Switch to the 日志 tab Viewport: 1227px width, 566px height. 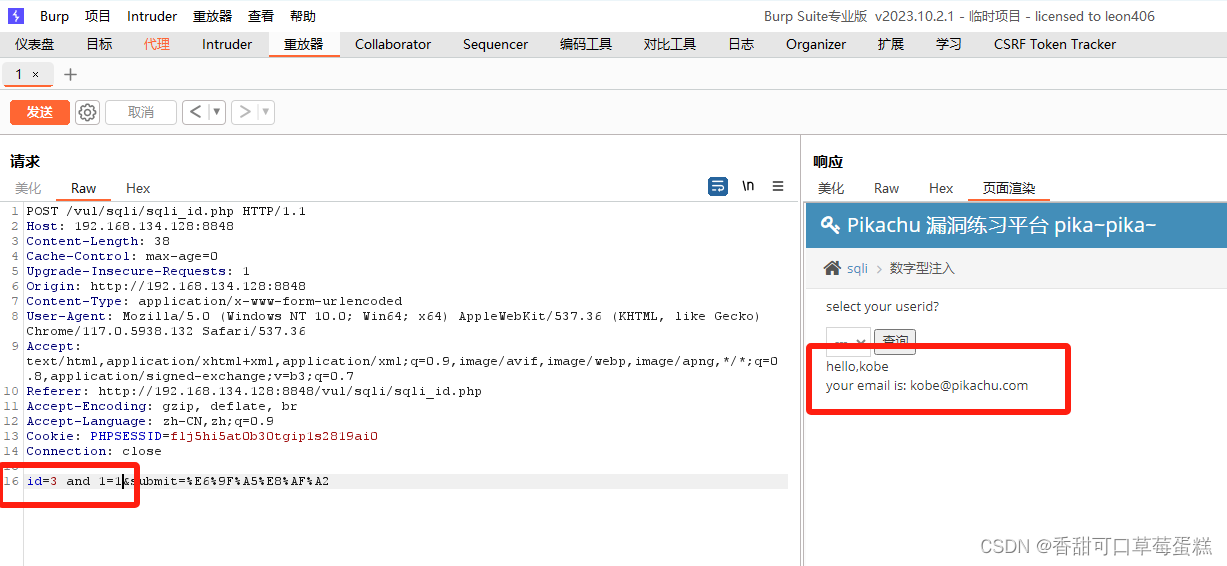[x=741, y=44]
